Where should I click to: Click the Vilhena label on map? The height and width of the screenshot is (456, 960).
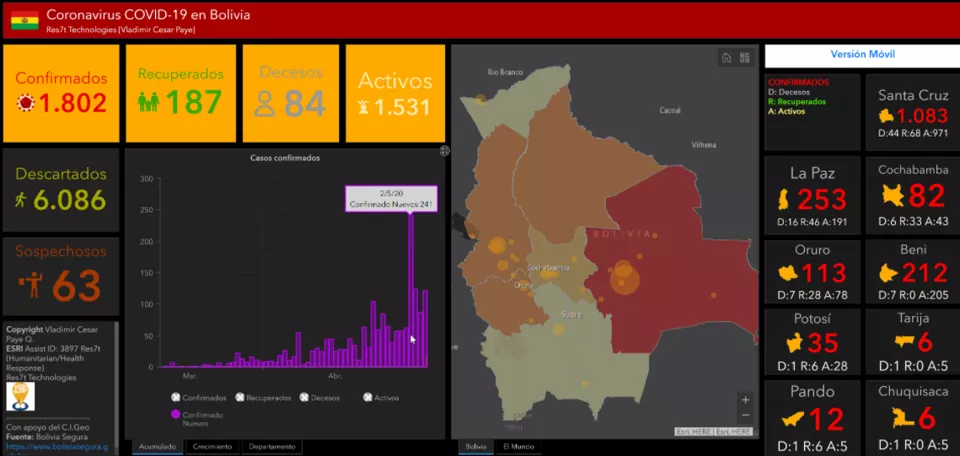pos(703,145)
